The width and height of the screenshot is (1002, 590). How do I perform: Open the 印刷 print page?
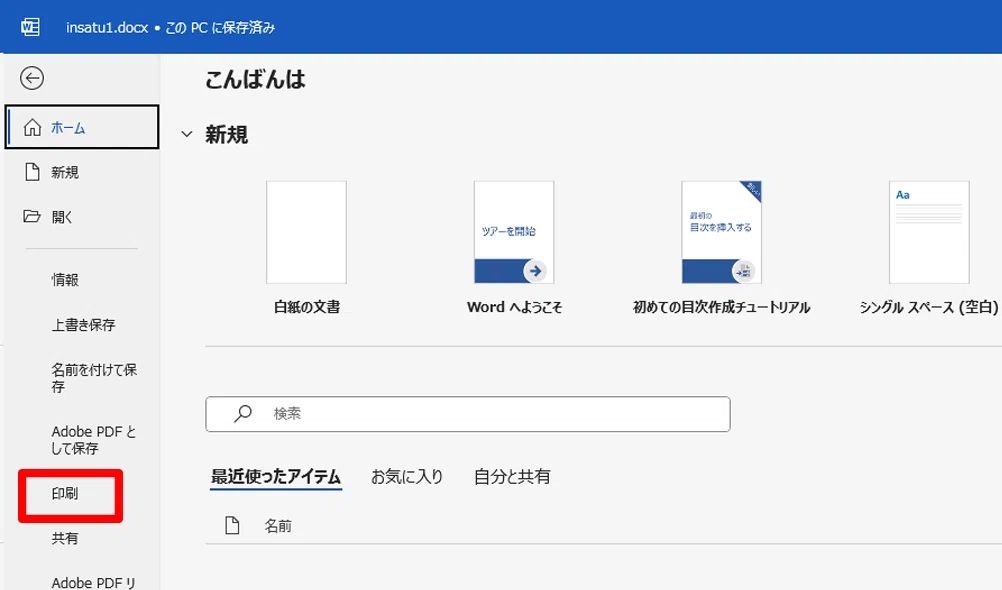tap(65, 493)
